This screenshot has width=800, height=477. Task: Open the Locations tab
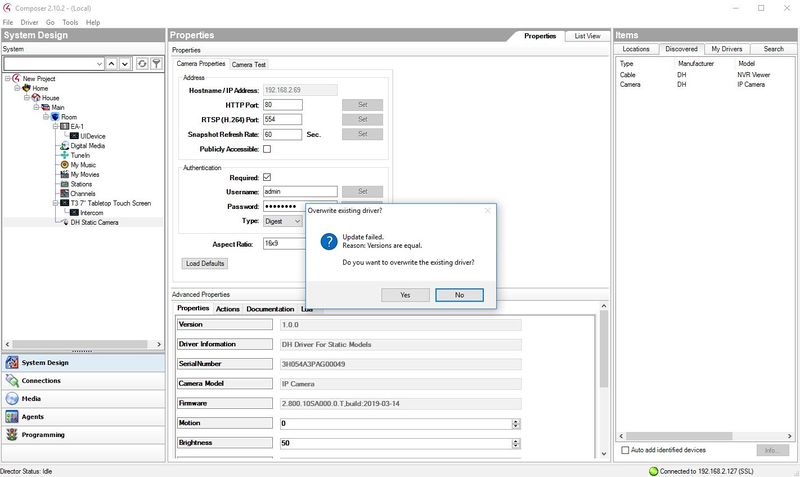636,49
